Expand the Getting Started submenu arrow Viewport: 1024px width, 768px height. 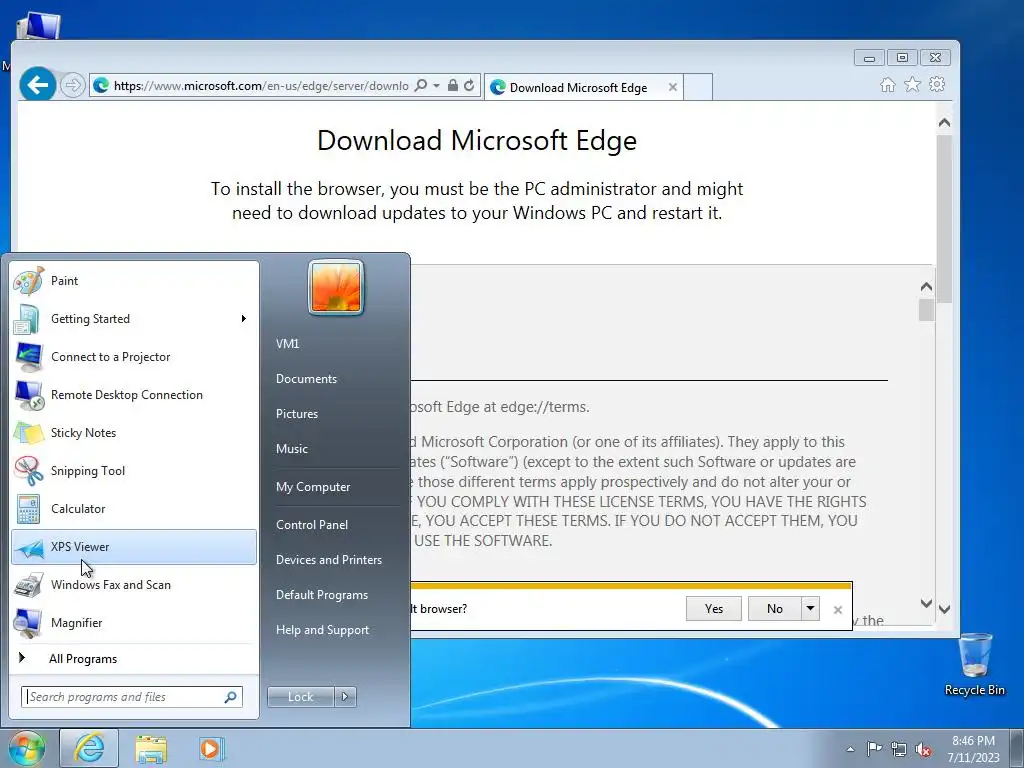click(x=244, y=319)
